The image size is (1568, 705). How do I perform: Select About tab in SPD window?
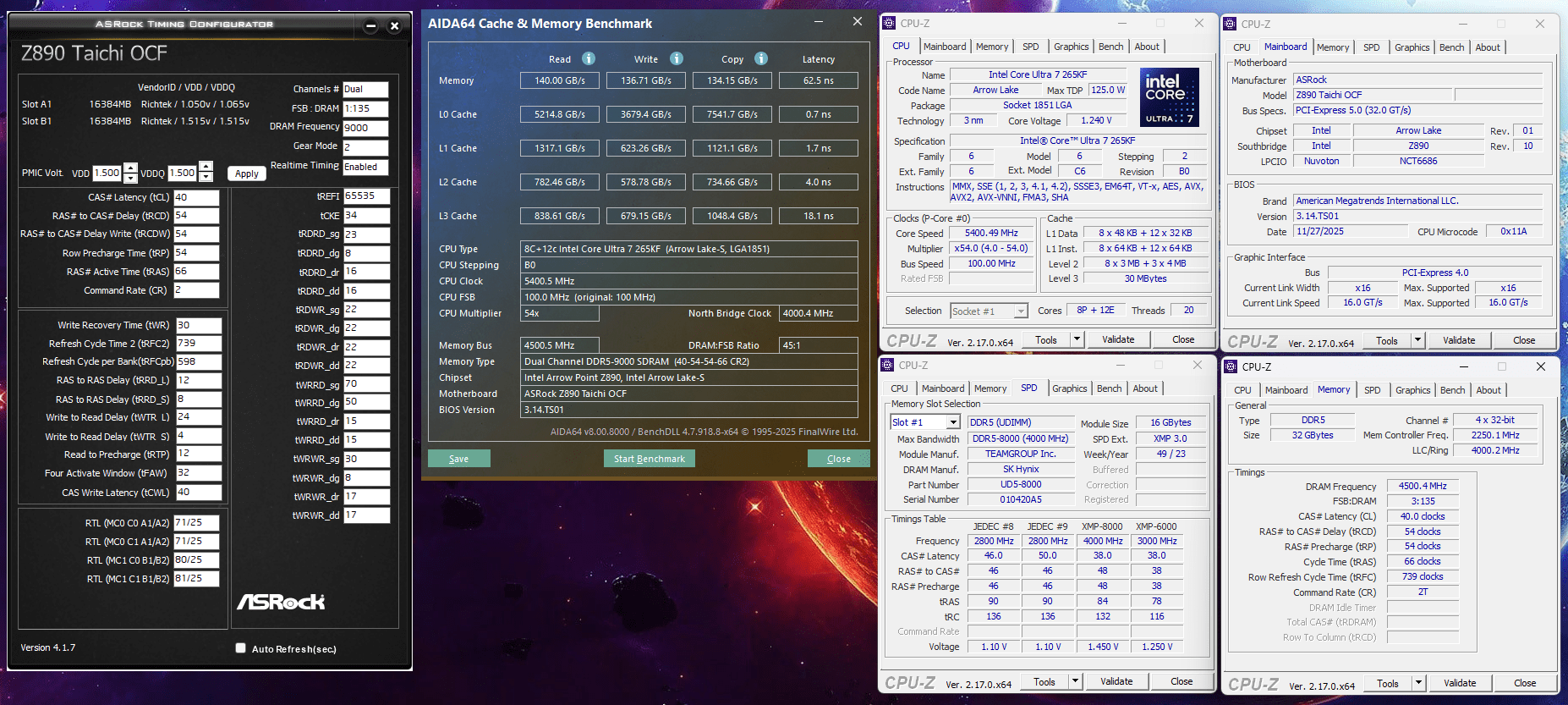pyautogui.click(x=1145, y=388)
